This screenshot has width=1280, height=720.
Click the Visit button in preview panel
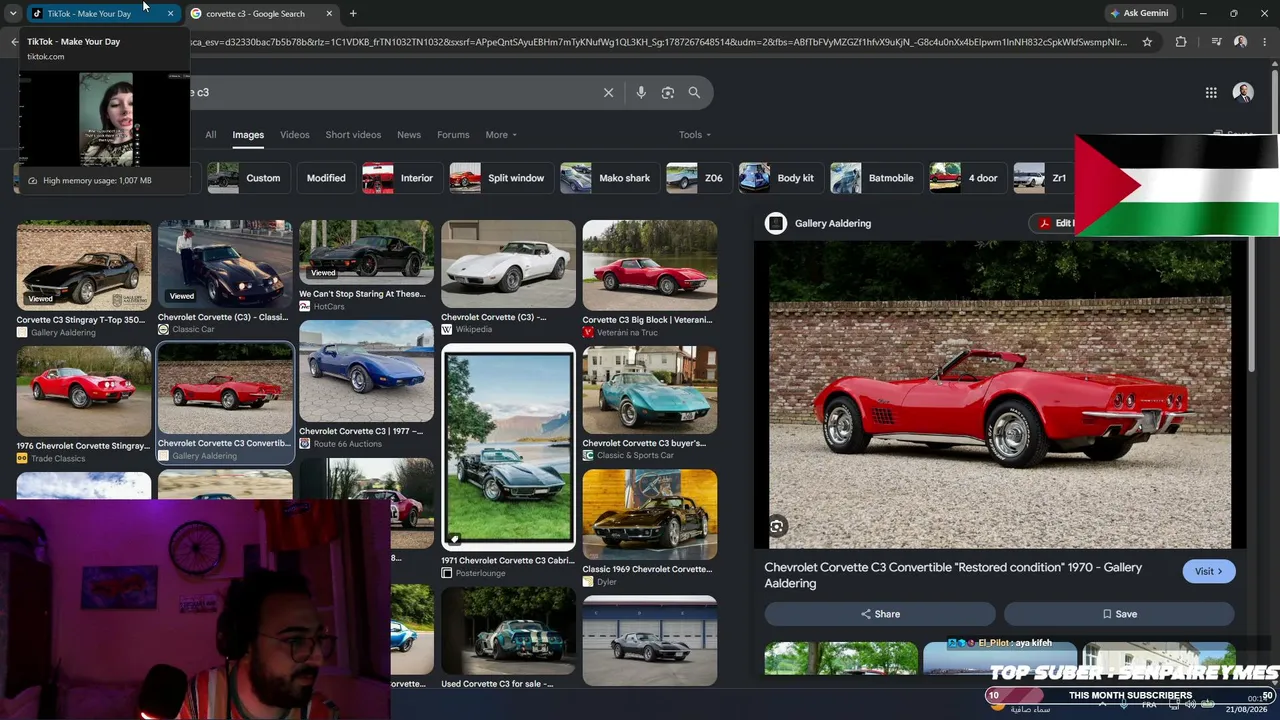click(x=1209, y=571)
